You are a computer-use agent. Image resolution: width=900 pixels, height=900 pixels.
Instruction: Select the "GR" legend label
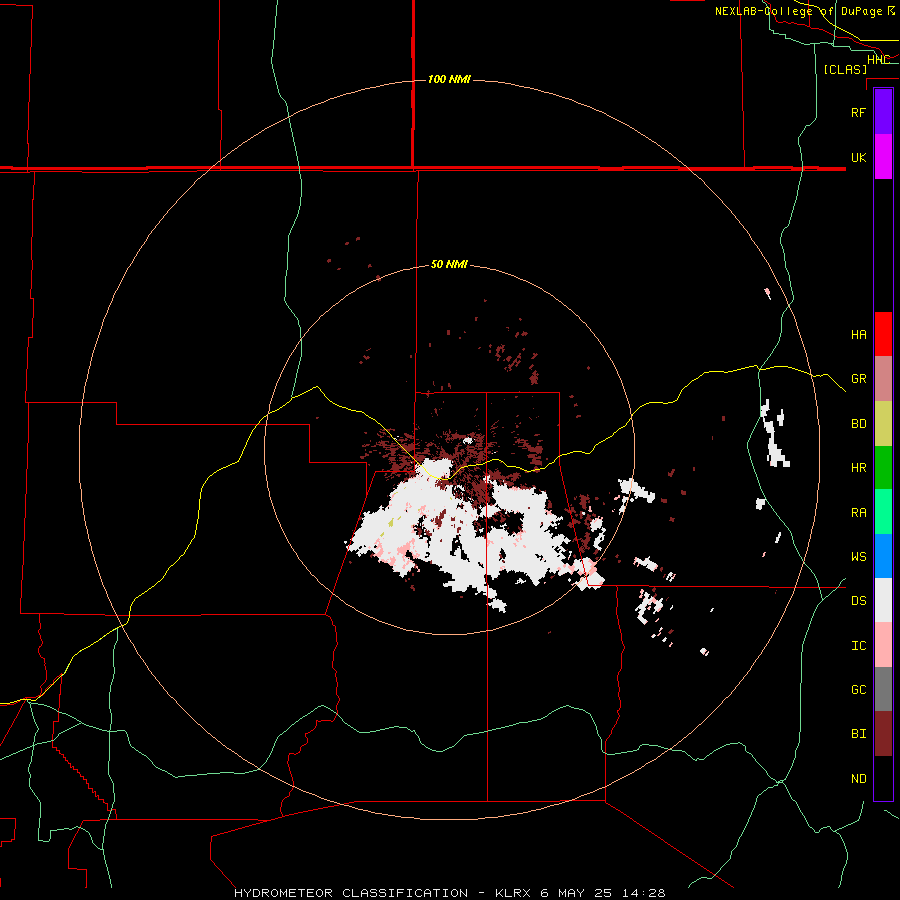858,379
